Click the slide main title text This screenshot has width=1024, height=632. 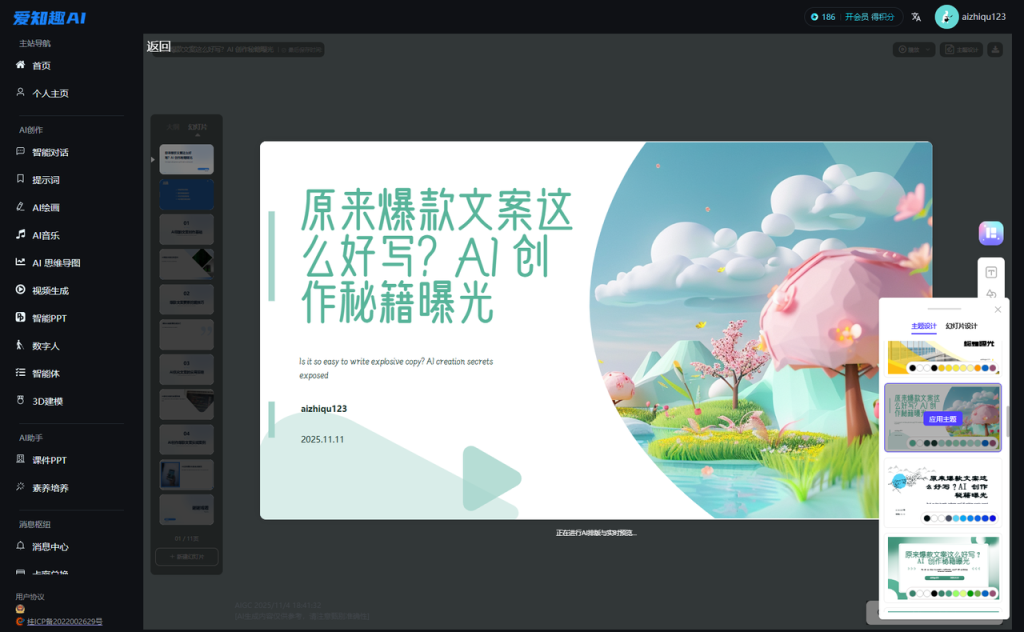click(436, 256)
